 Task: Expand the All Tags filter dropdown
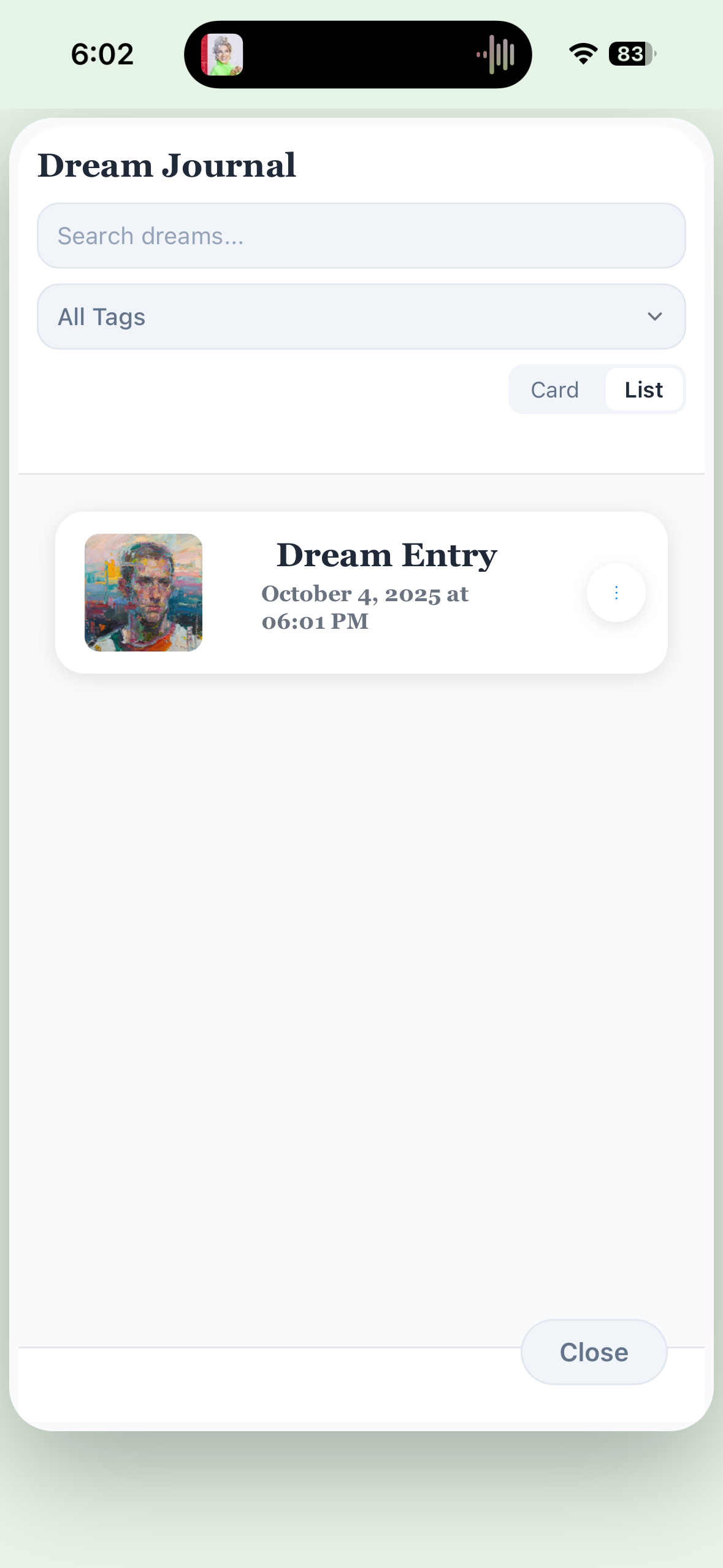(361, 317)
